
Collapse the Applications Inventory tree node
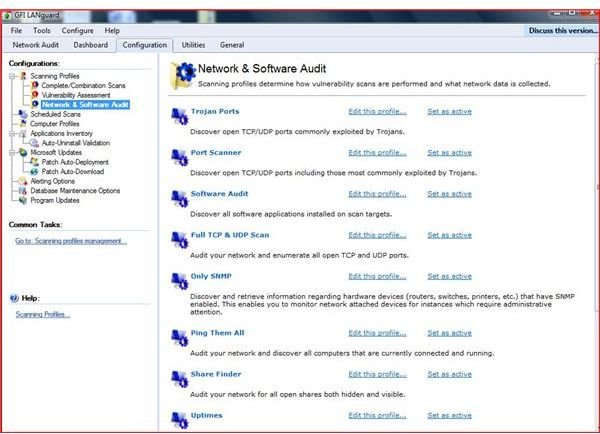click(x=12, y=134)
